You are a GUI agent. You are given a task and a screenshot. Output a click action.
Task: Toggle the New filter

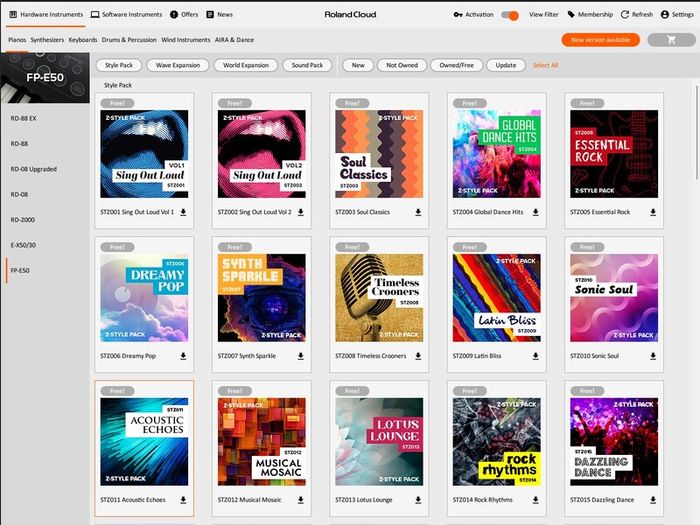[x=358, y=65]
